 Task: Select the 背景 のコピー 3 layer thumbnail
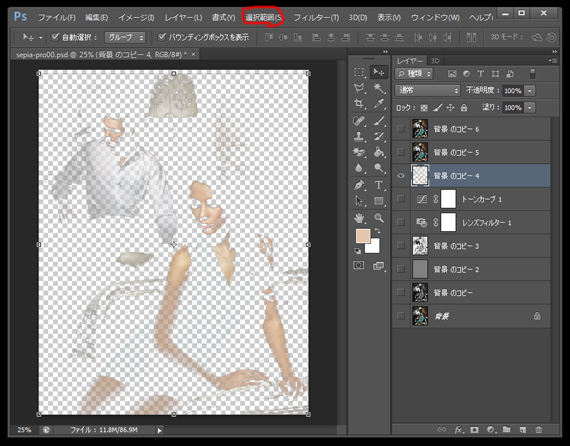point(420,246)
